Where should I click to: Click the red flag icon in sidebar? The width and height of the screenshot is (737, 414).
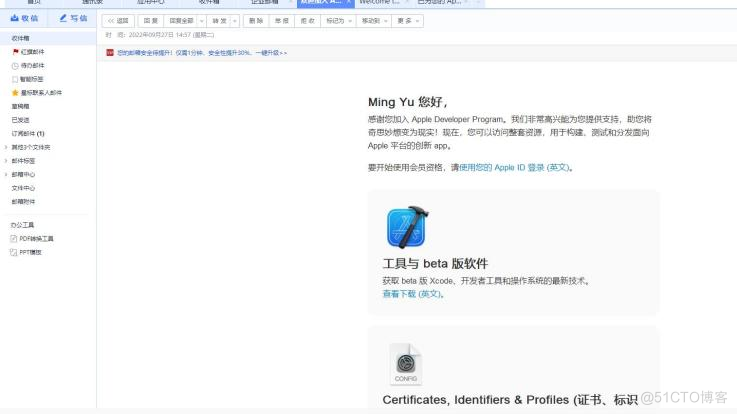click(16, 52)
